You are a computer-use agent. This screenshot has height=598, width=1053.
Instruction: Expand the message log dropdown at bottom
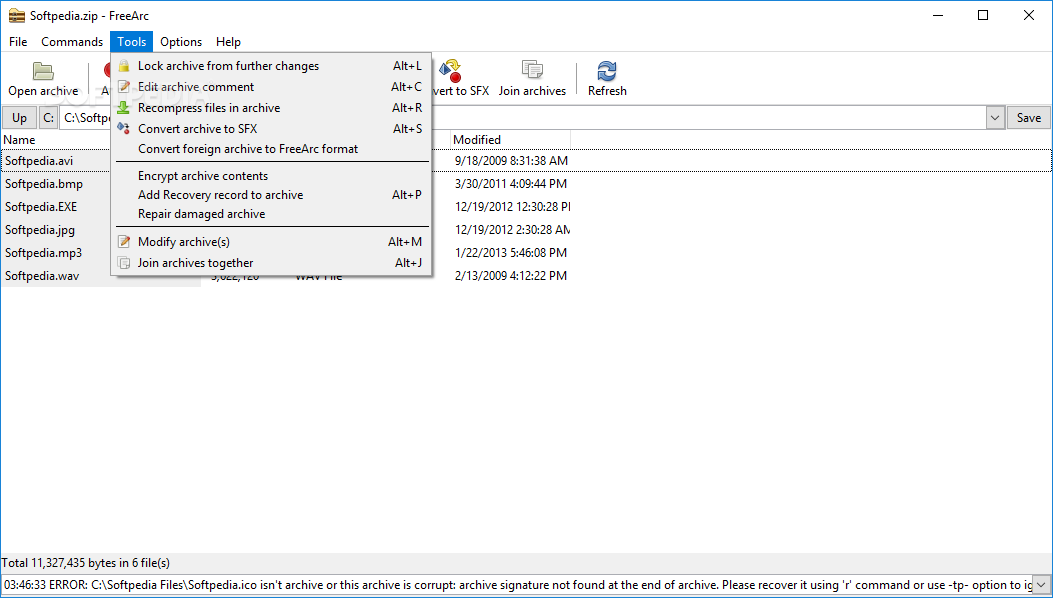(1042, 585)
